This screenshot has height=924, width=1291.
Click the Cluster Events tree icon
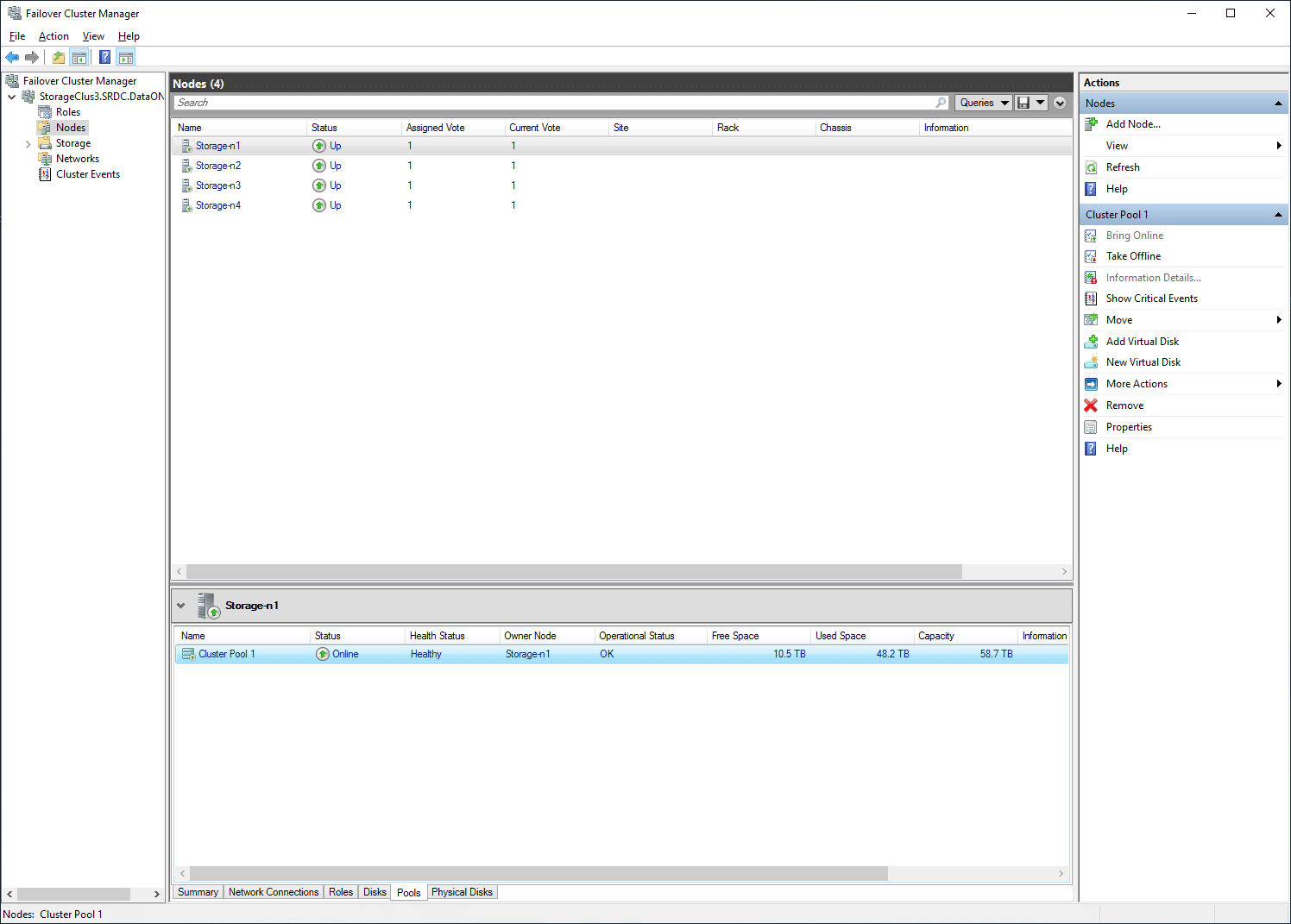click(45, 174)
